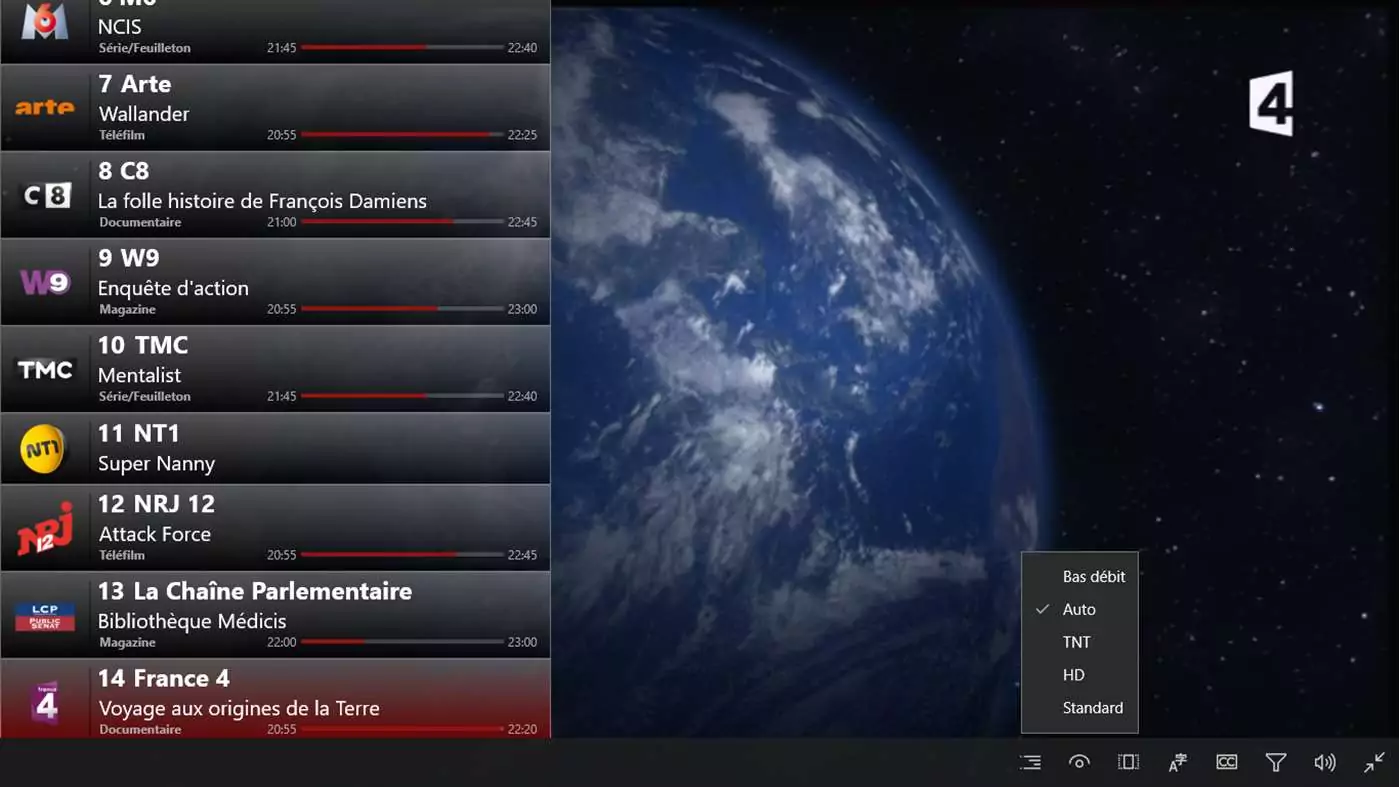Select Standard quality option
The height and width of the screenshot is (787, 1399).
1092,708
